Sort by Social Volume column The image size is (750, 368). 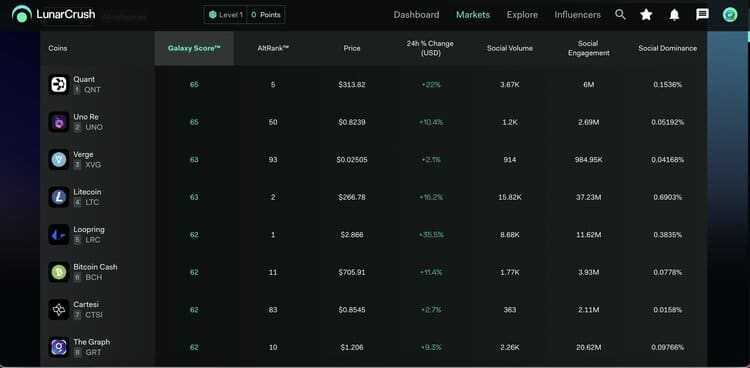510,48
